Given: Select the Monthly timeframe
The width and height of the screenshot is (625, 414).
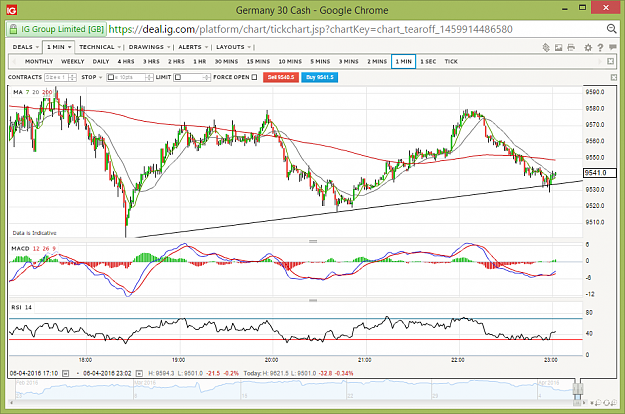Looking at the screenshot, I should [x=39, y=61].
